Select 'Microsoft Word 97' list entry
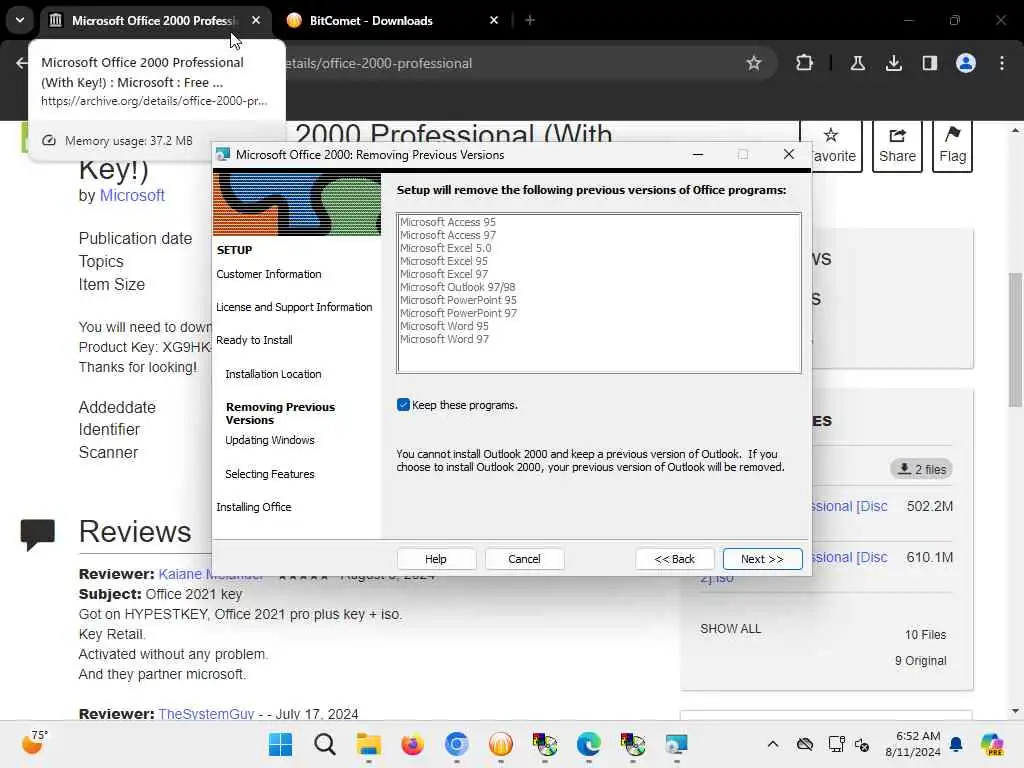 coord(444,339)
